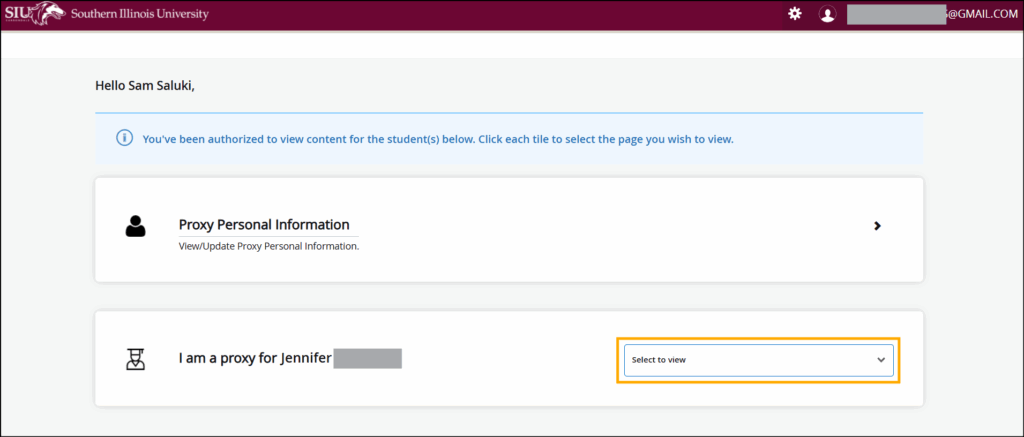This screenshot has width=1024, height=437.
Task: Click the 'Hello Sam Saluki' greeting
Action: coord(145,86)
